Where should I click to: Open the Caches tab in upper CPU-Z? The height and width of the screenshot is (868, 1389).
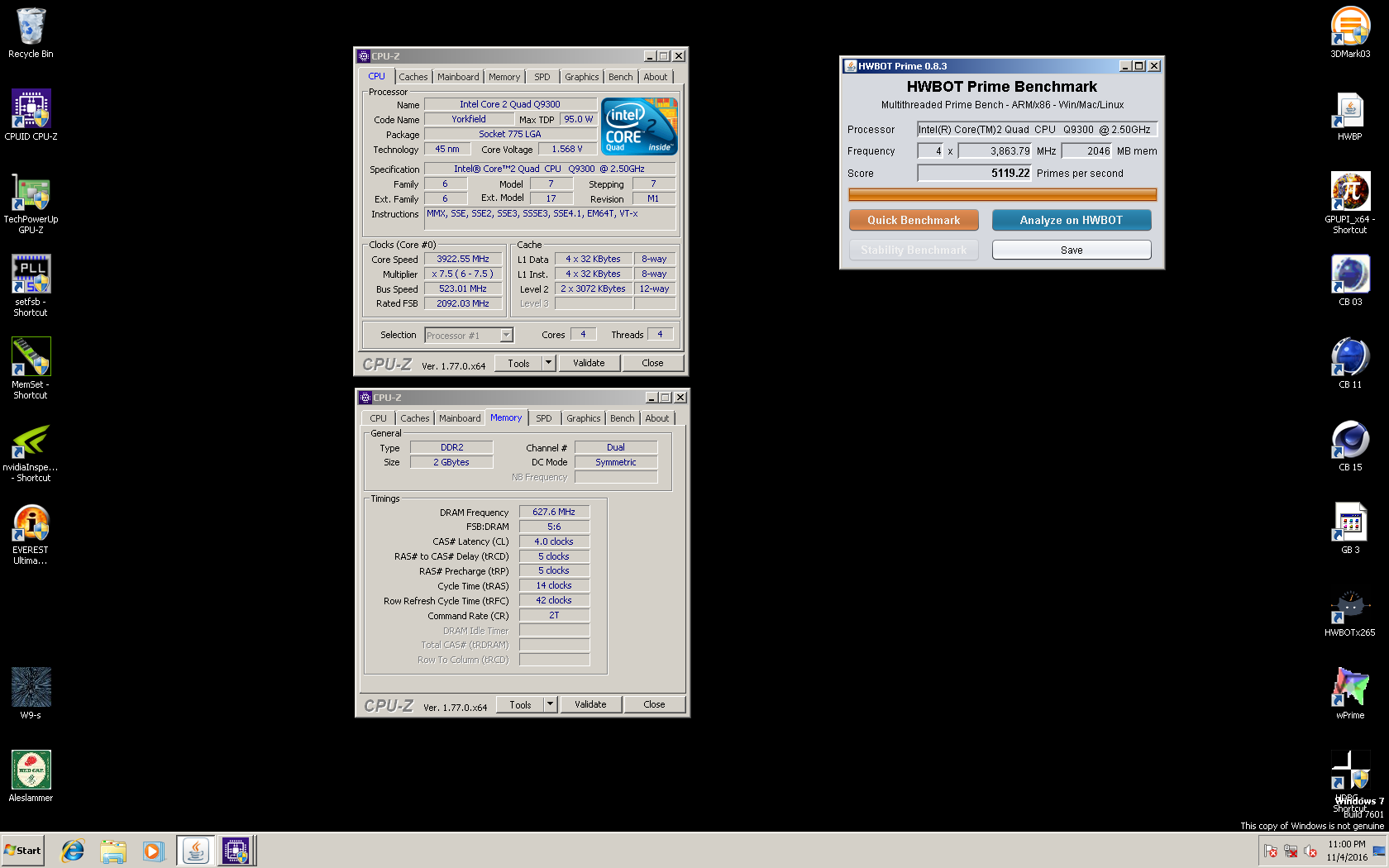click(x=413, y=77)
